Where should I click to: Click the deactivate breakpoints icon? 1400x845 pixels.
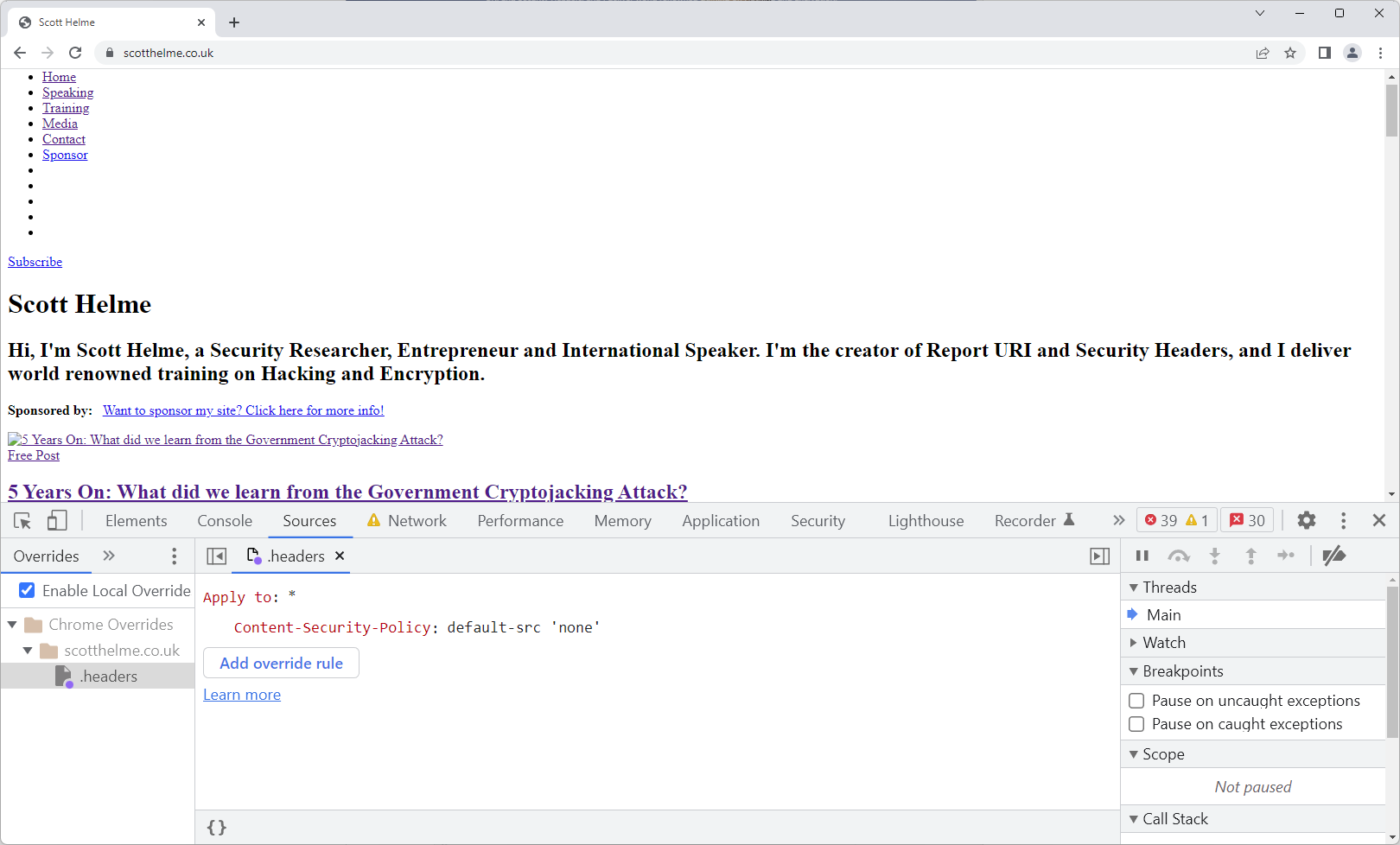click(1335, 556)
